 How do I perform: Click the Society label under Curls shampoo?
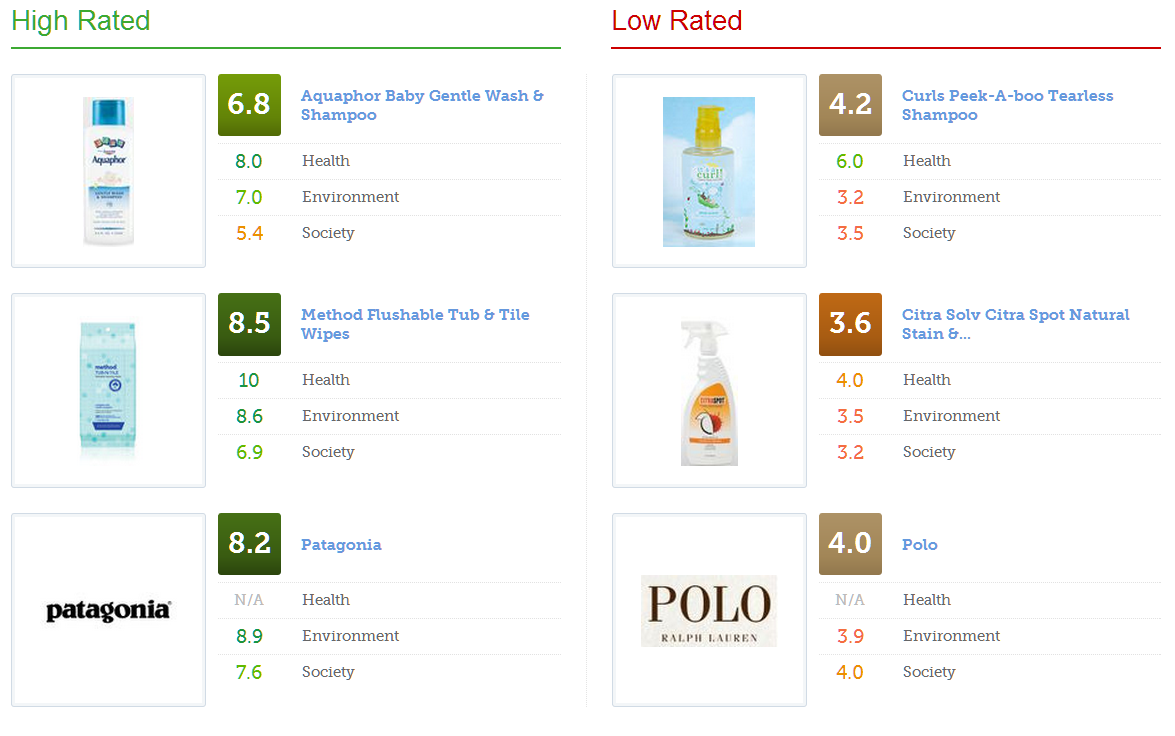click(x=929, y=233)
